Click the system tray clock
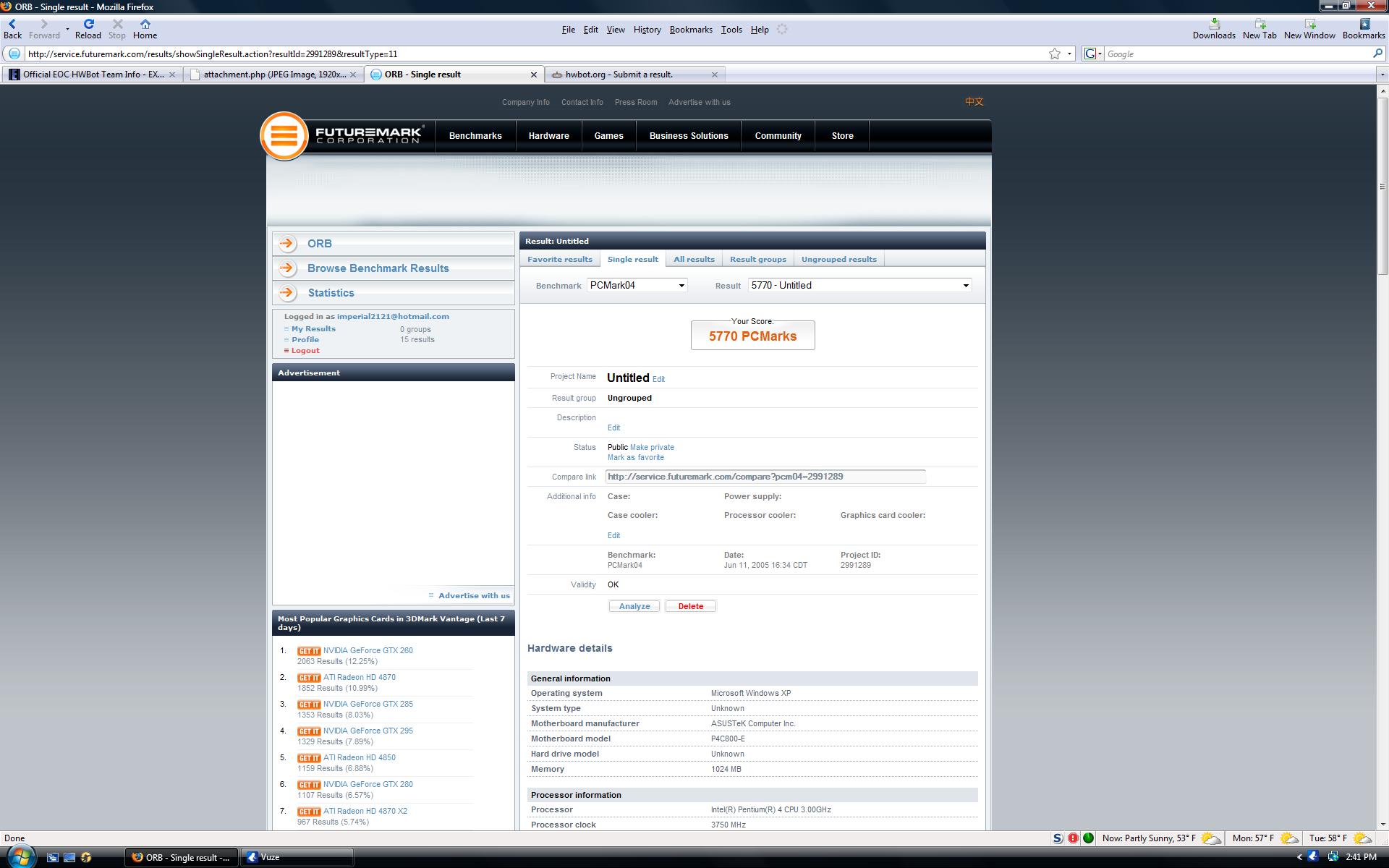The image size is (1389, 868). pyautogui.click(x=1361, y=857)
